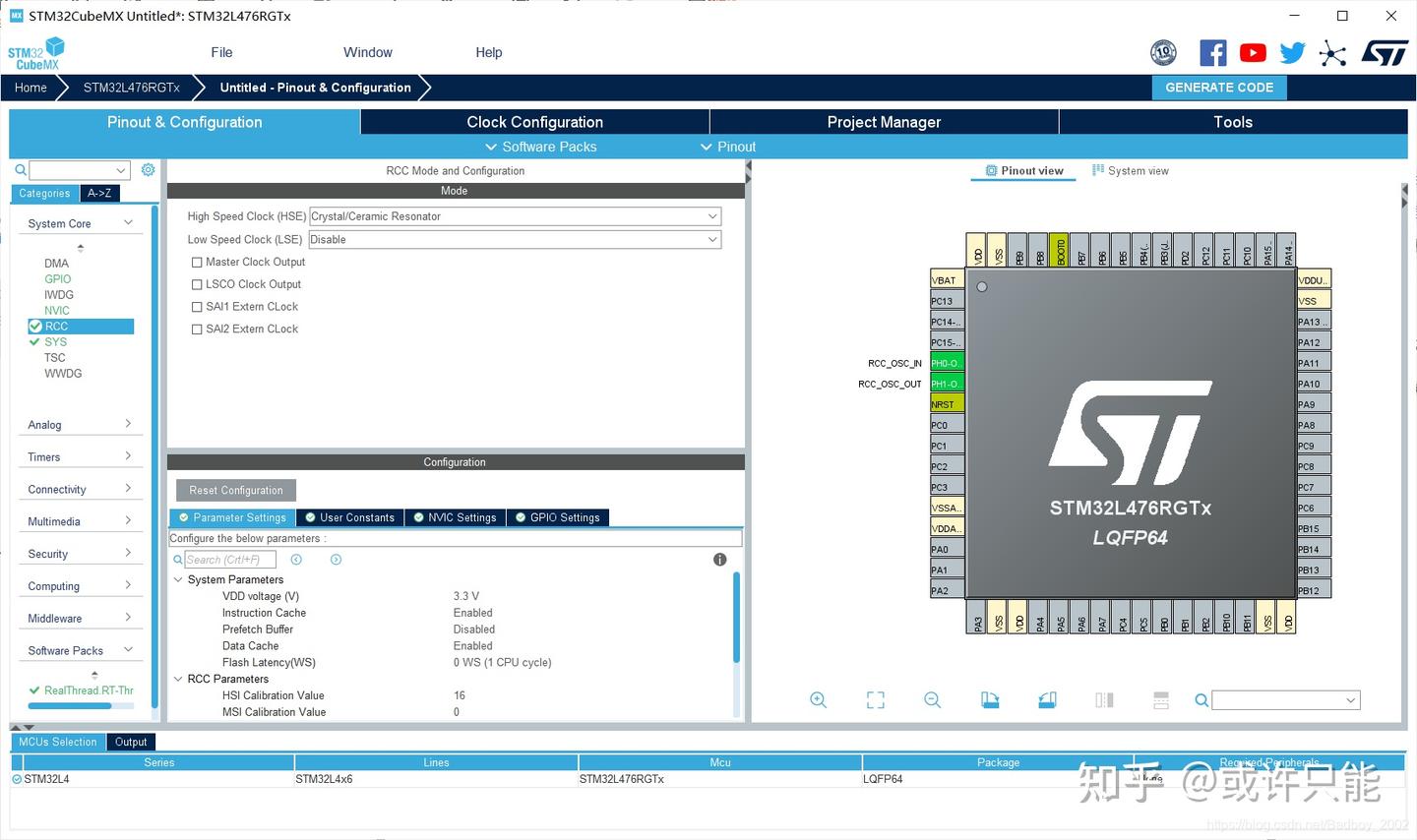Image resolution: width=1417 pixels, height=840 pixels.
Task: Switch to the Clock Configuration tab
Action: (533, 122)
